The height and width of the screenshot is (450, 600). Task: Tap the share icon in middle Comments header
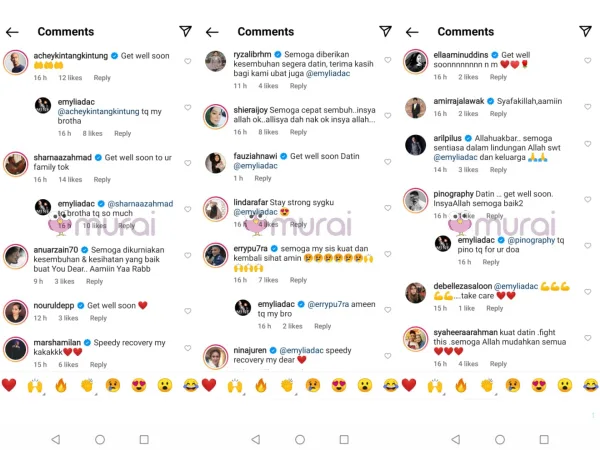tap(385, 32)
